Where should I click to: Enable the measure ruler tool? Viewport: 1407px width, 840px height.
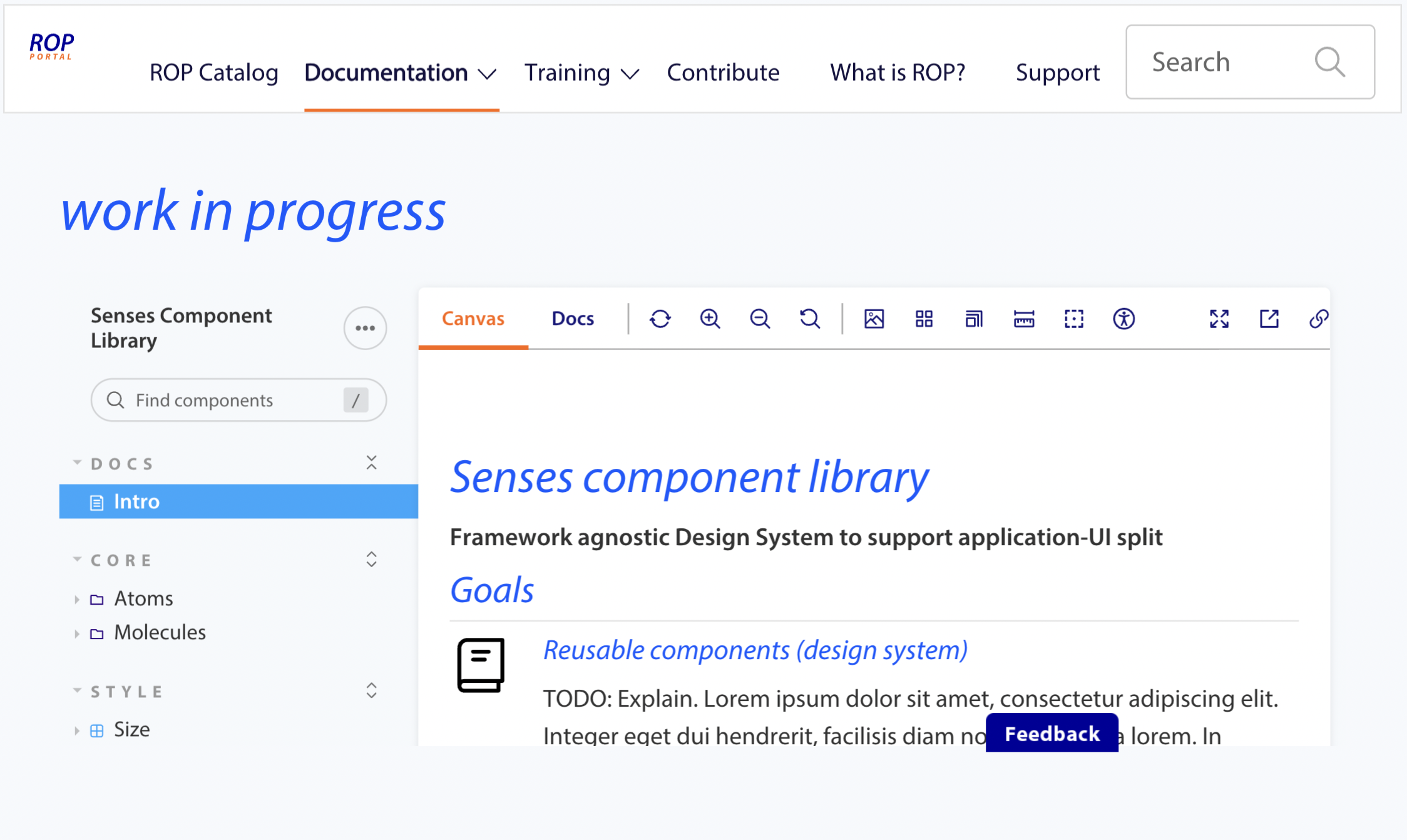tap(1024, 319)
